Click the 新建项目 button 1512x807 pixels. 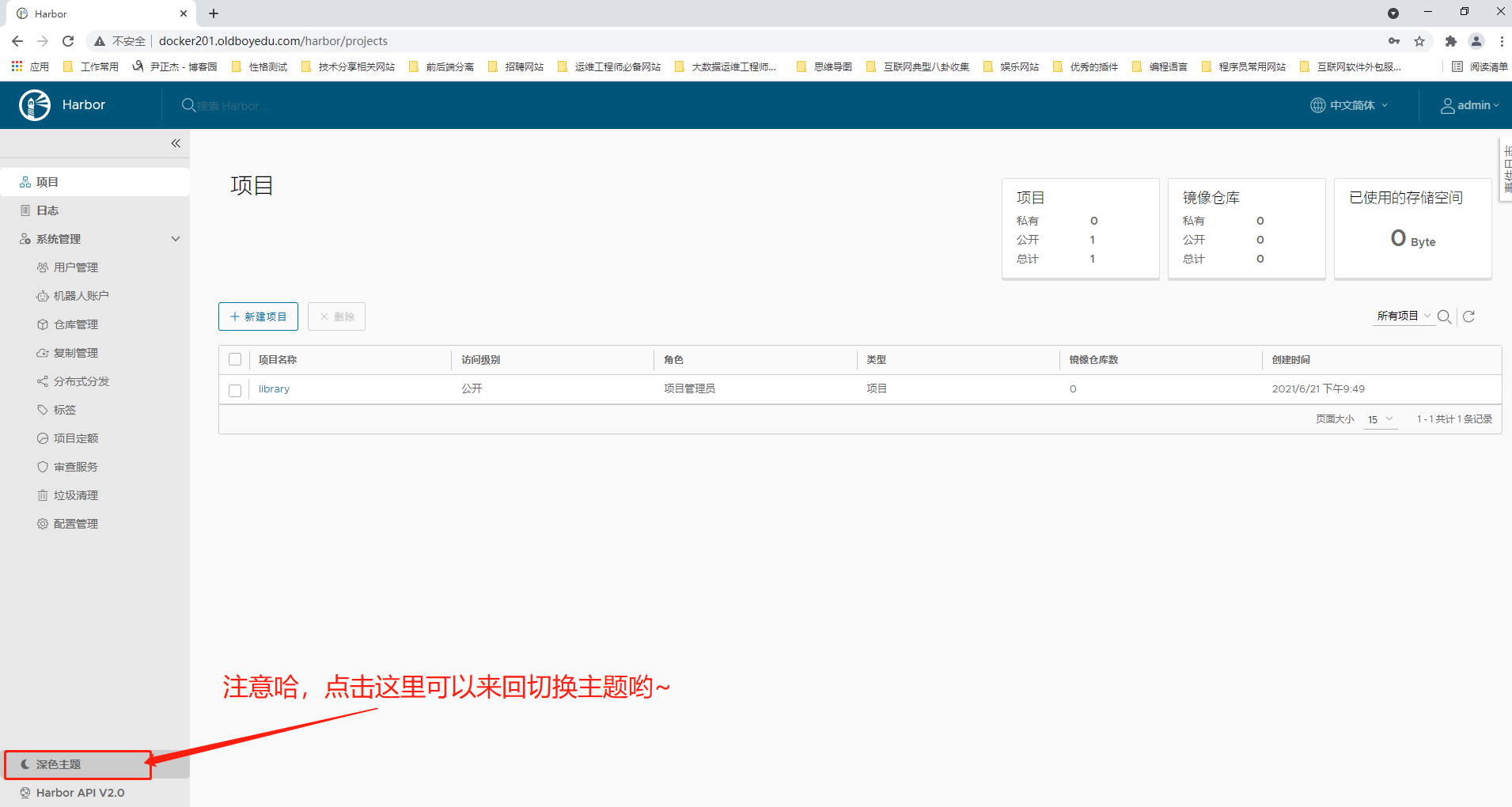pos(258,316)
